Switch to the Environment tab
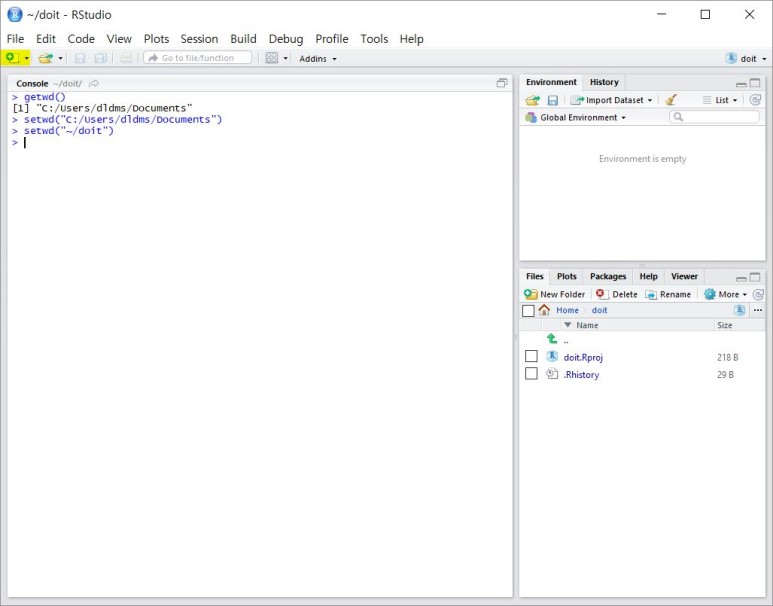This screenshot has width=773, height=606. (x=551, y=82)
